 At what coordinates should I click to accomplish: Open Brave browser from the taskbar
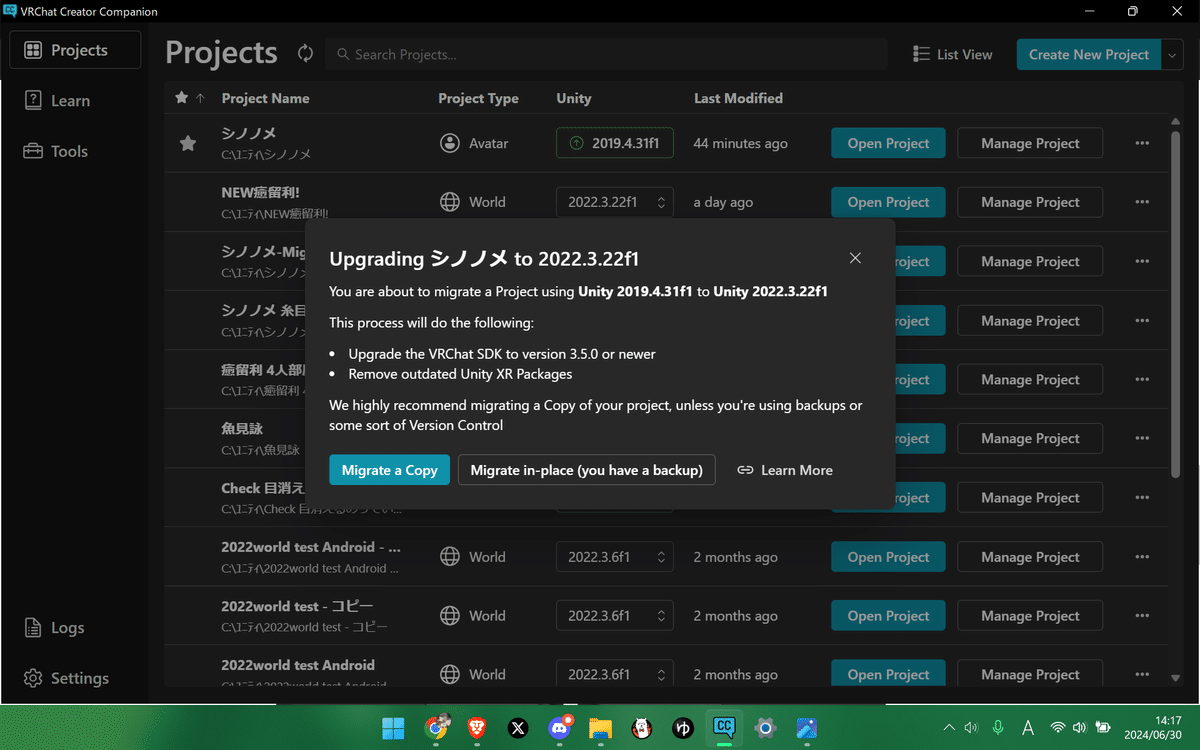tap(476, 728)
